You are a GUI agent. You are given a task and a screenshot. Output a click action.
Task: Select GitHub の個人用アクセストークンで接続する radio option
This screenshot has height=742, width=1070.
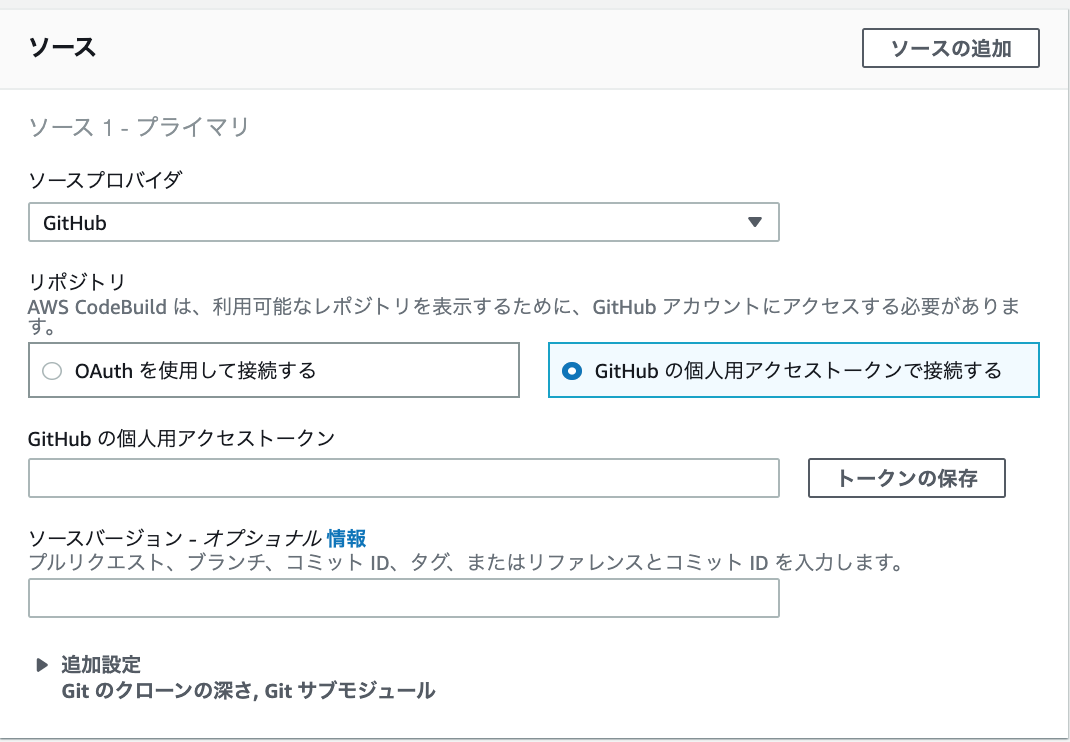coord(794,371)
